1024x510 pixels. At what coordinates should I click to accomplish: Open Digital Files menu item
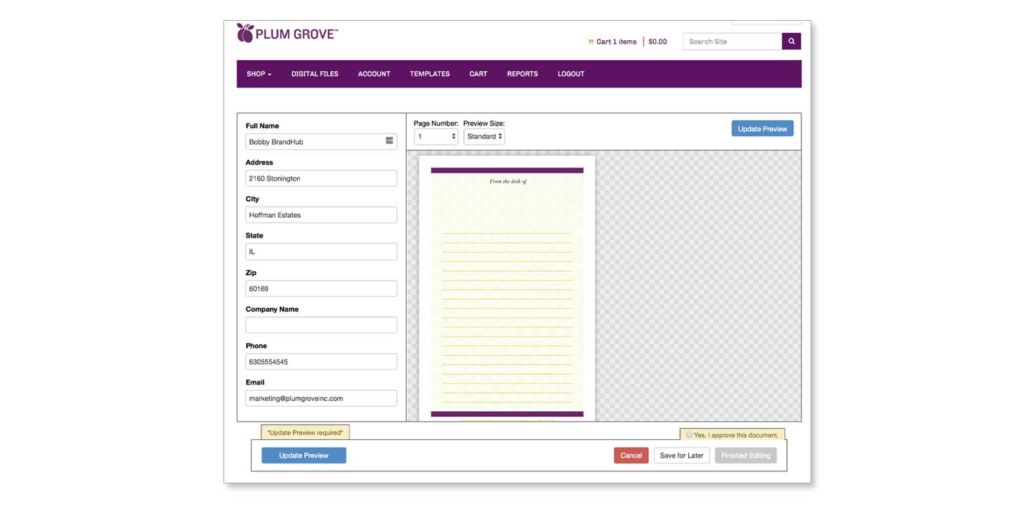pos(315,74)
